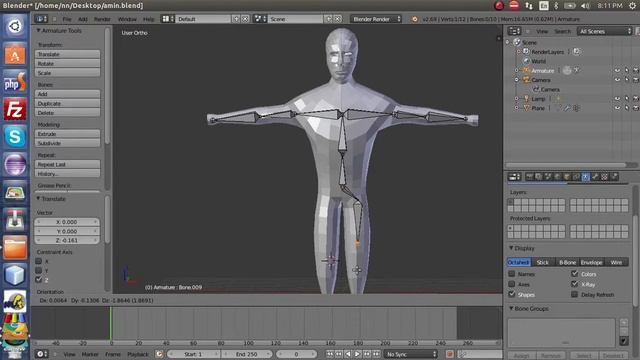The image size is (640, 360).
Task: Open the File menu
Action: (x=67, y=19)
